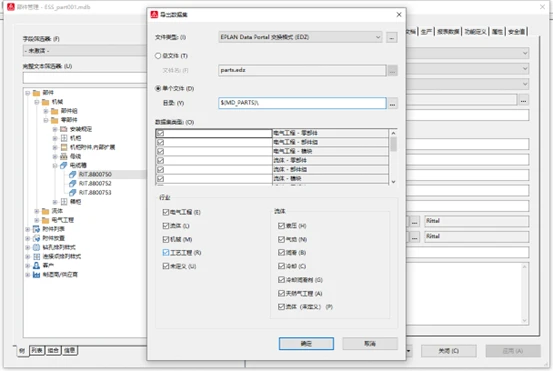Image resolution: width=553 pixels, height=371 pixels.
Task: Click the 制造商/供应商 factory icon
Action: [36, 274]
